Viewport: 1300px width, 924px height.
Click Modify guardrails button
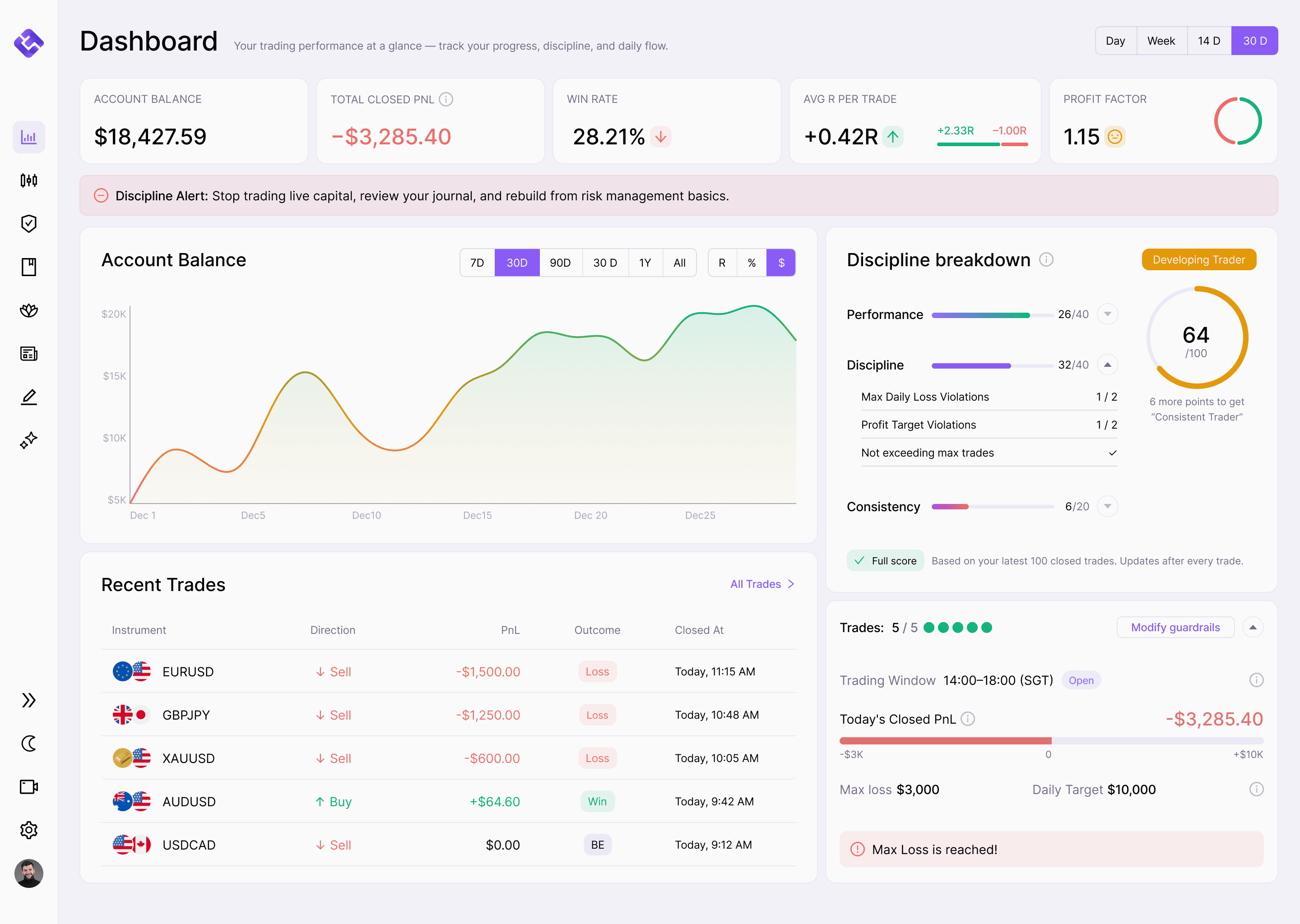pyautogui.click(x=1175, y=627)
